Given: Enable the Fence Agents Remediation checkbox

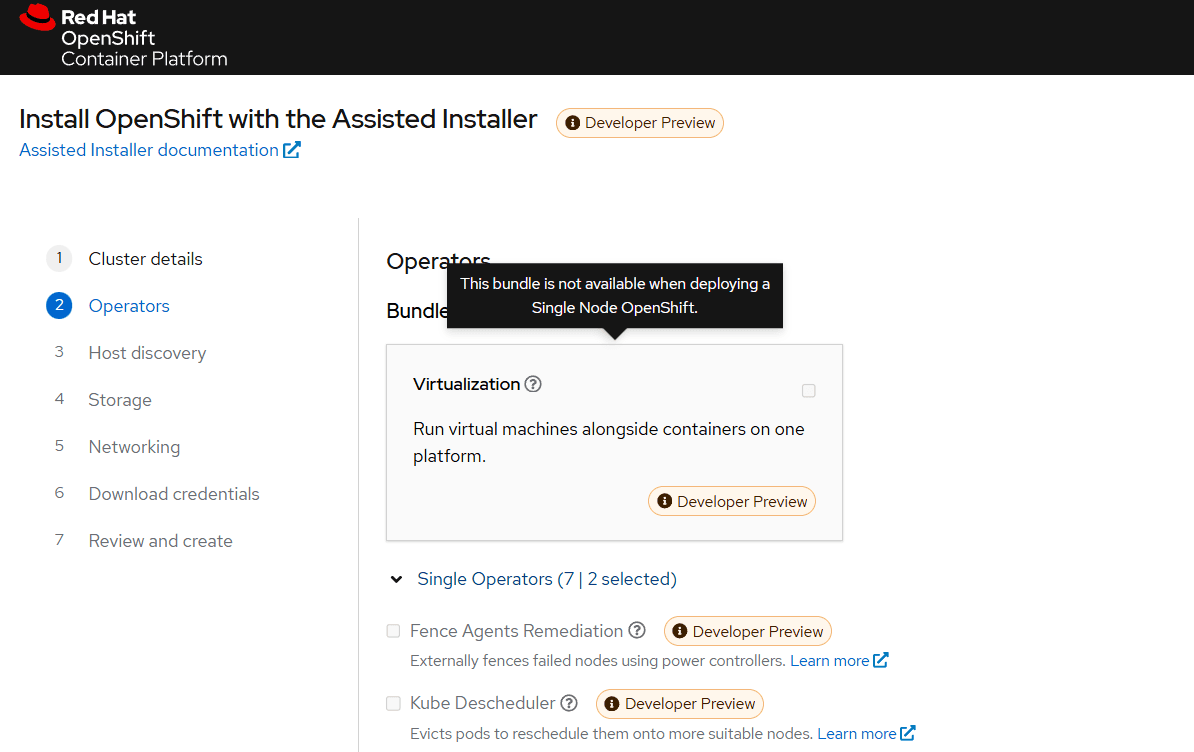Looking at the screenshot, I should tap(394, 631).
